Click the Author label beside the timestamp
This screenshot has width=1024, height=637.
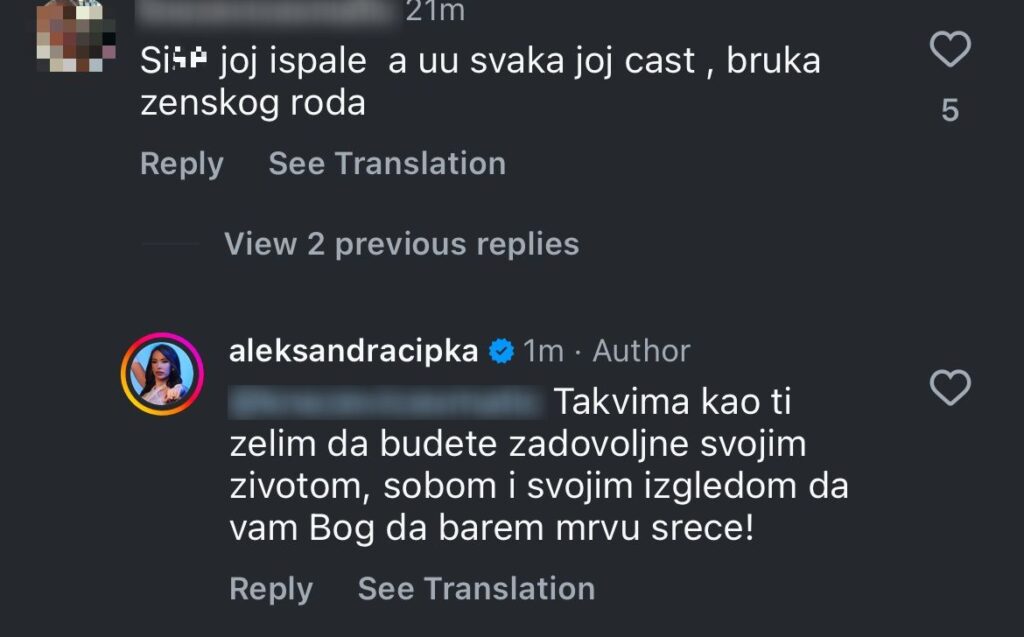(641, 351)
